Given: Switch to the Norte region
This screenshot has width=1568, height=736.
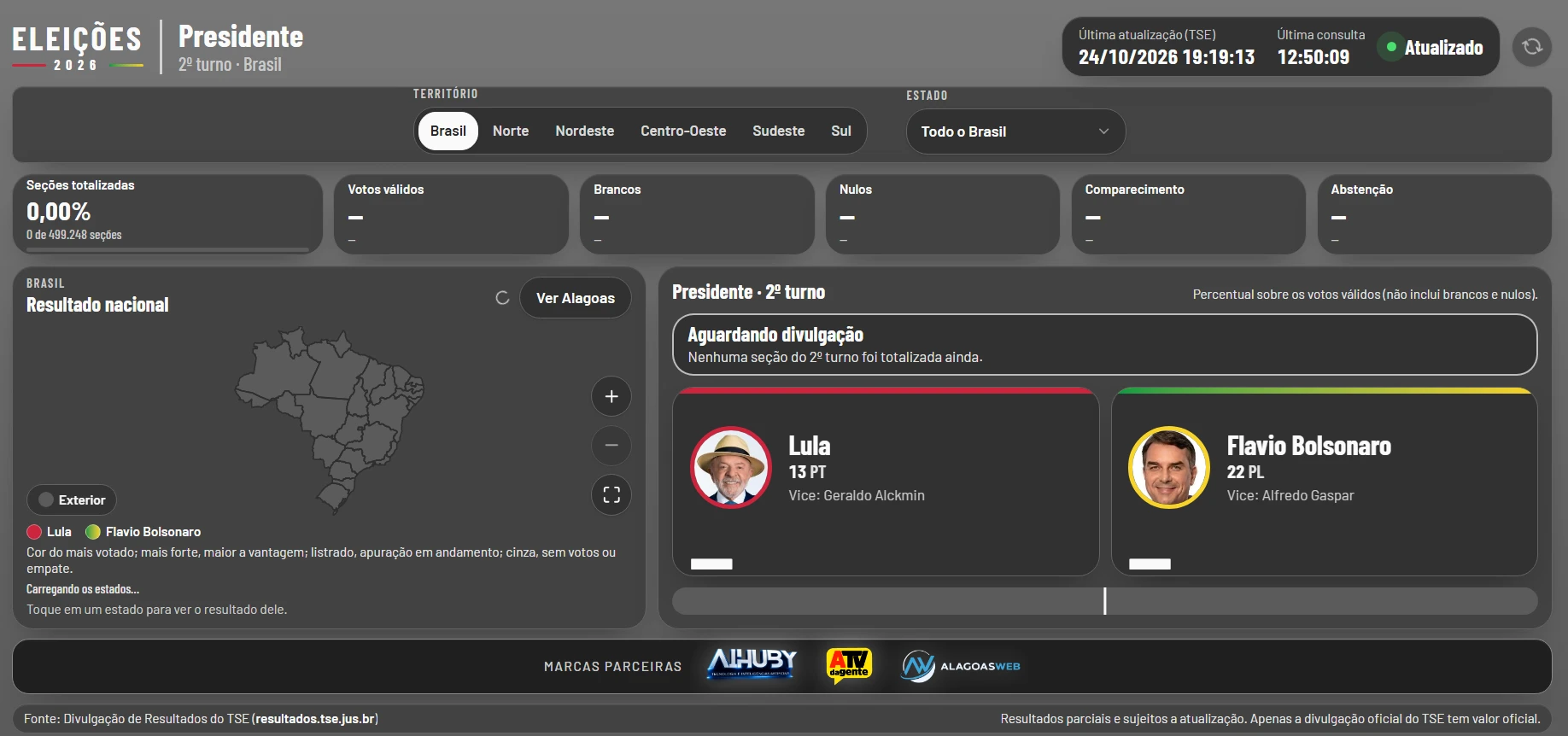Looking at the screenshot, I should click(x=511, y=131).
